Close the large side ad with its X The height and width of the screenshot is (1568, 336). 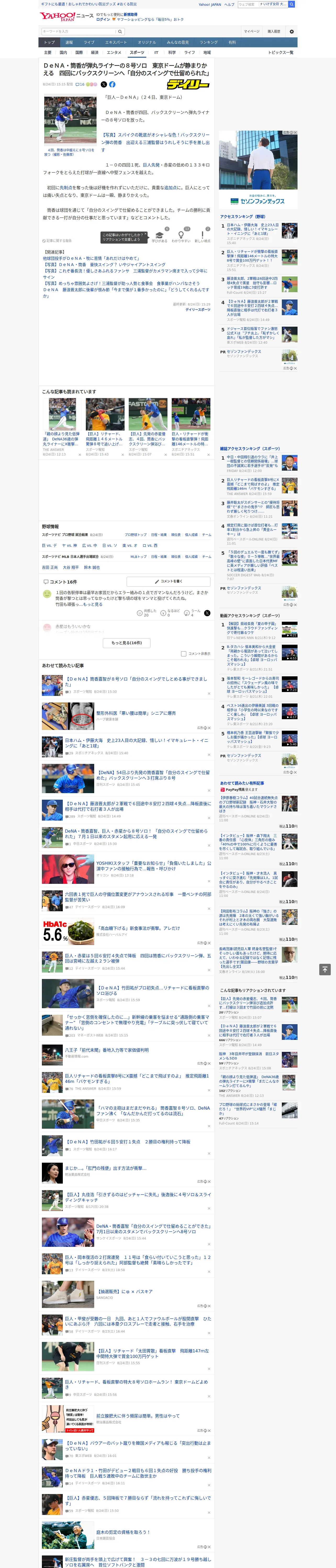point(295,133)
